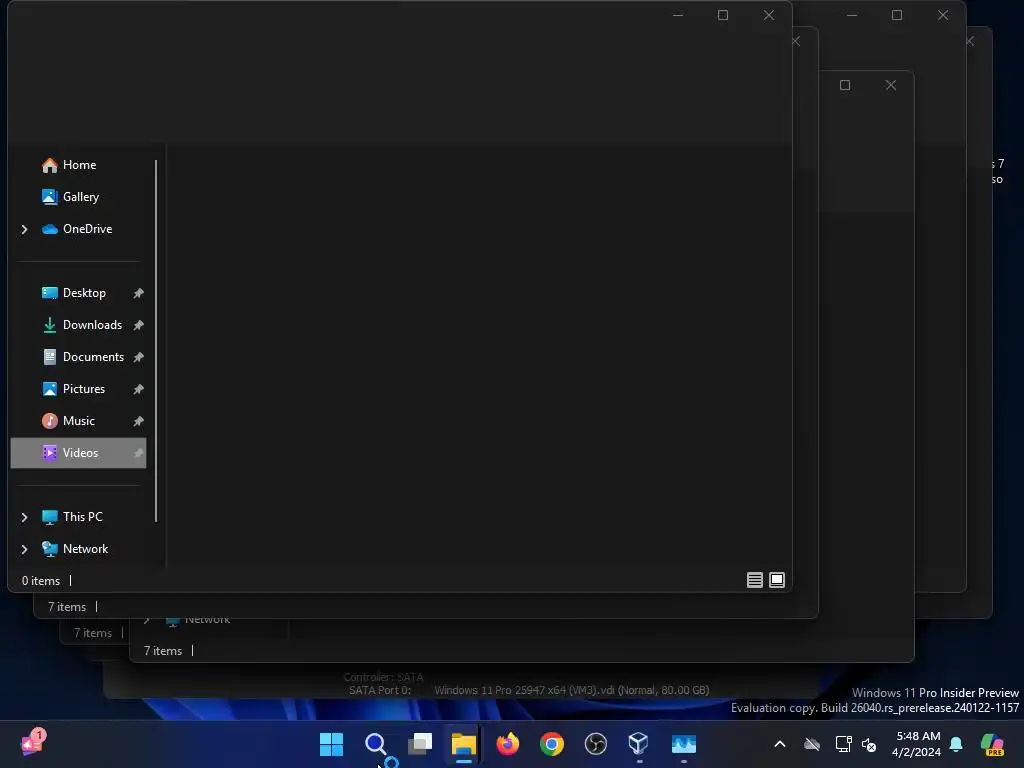Minimize the front File Explorer window

click(678, 15)
